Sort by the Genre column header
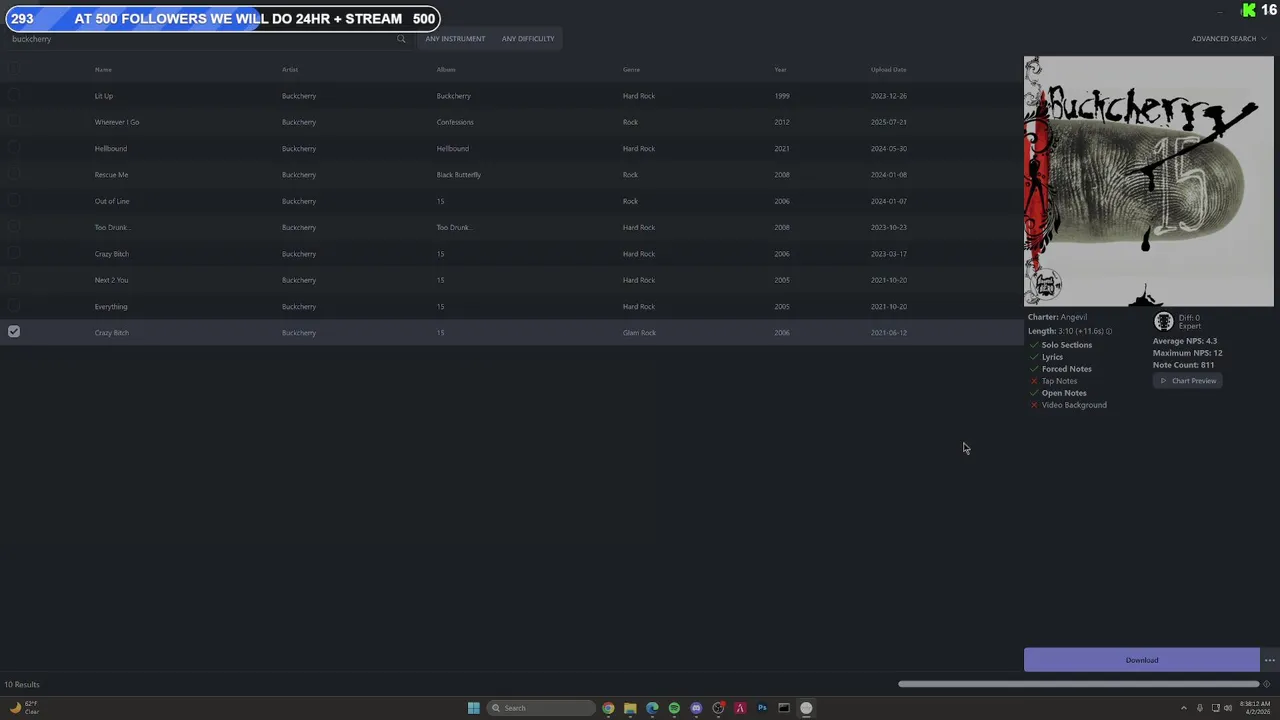Viewport: 1280px width, 720px height. coord(631,70)
